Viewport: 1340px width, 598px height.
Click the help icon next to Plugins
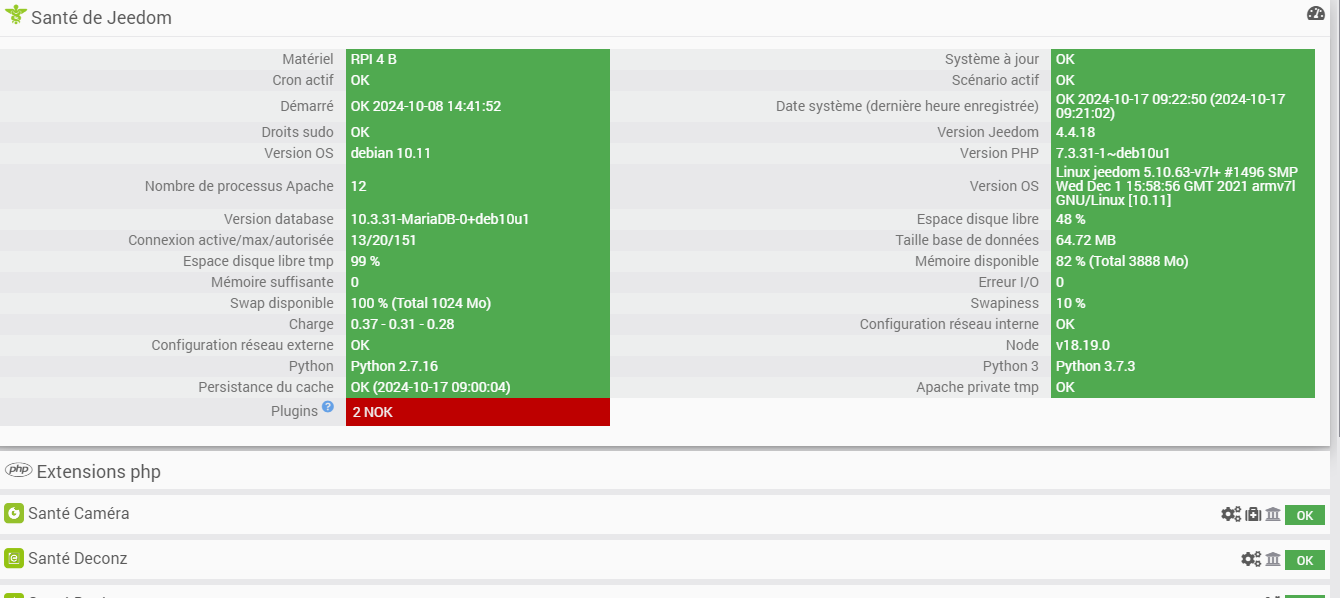328,408
